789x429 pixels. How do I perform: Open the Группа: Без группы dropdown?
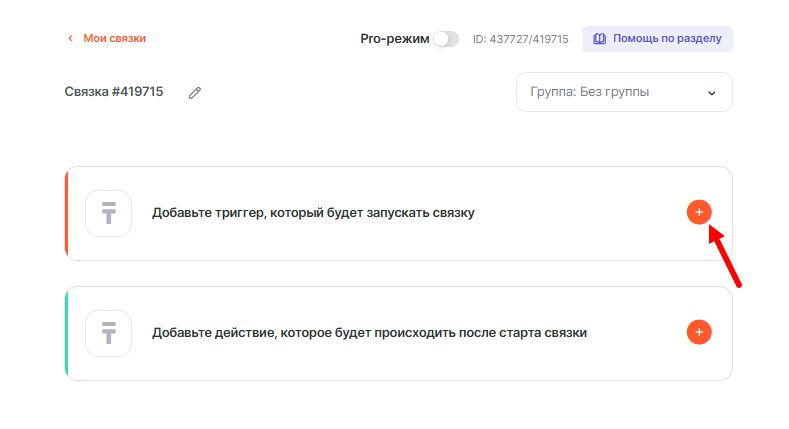tap(624, 92)
